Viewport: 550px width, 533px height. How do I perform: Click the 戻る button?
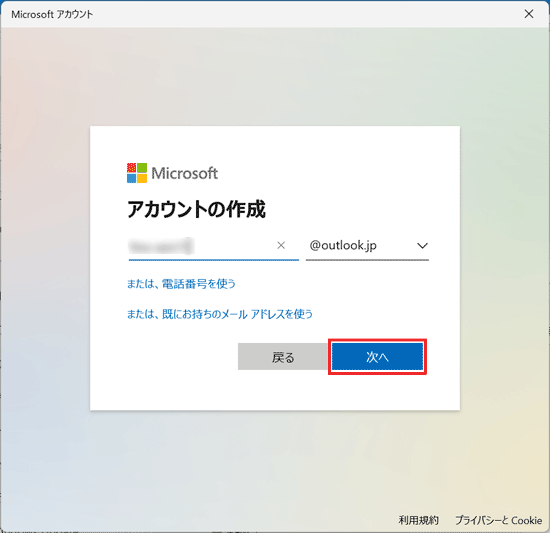(x=283, y=357)
